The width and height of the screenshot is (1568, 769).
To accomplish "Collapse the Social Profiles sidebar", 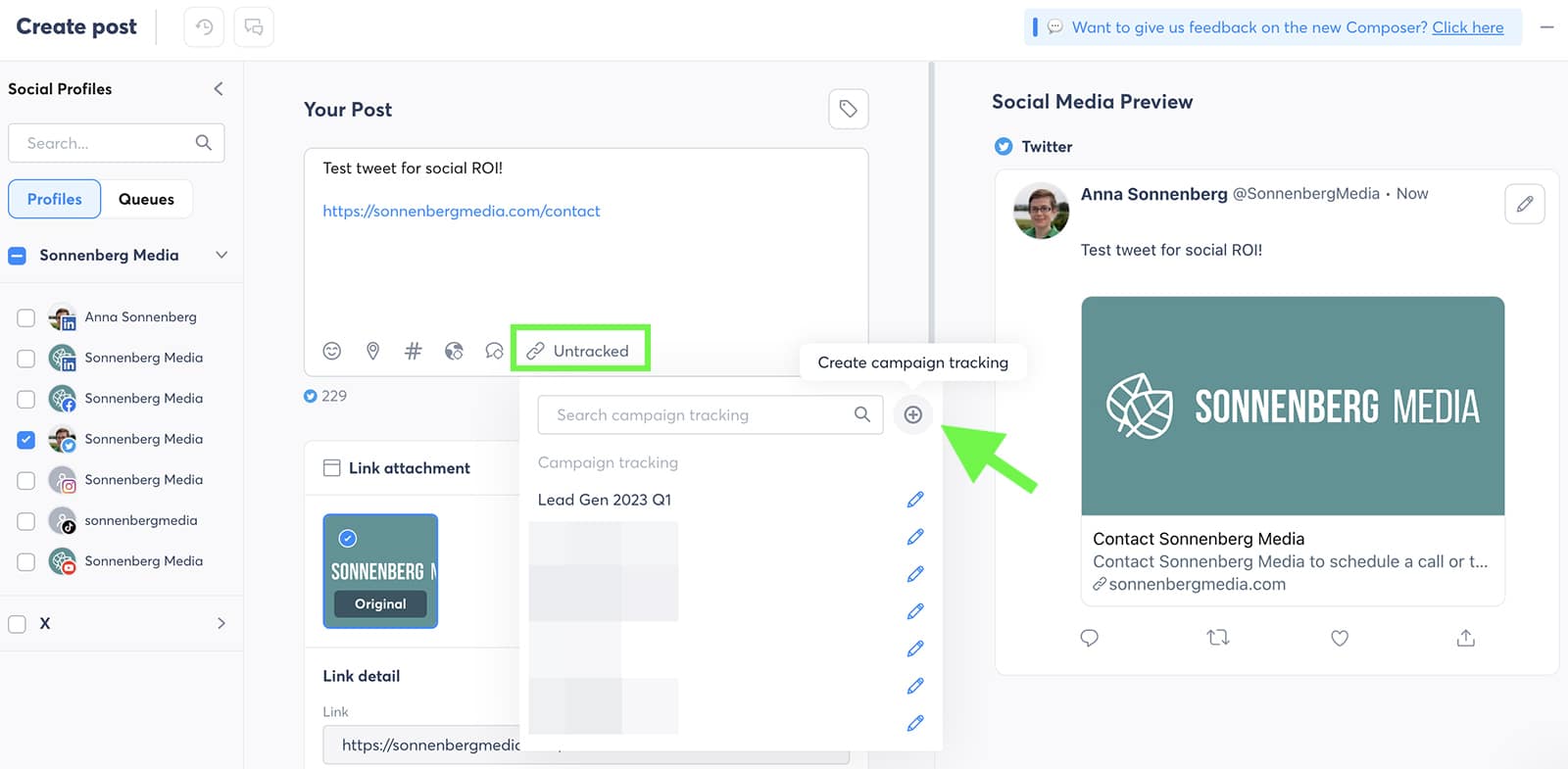I will pyautogui.click(x=219, y=89).
